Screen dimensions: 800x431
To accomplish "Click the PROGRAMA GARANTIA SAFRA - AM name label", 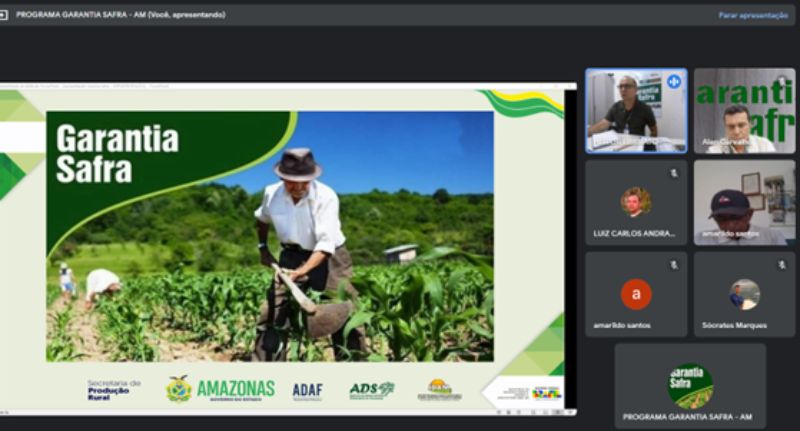I will [x=688, y=417].
